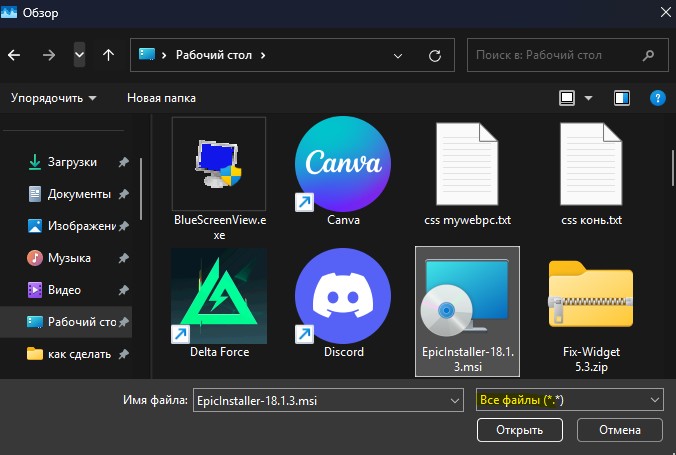676x455 pixels.
Task: Click pin icon next to Видео
Action: 124,290
